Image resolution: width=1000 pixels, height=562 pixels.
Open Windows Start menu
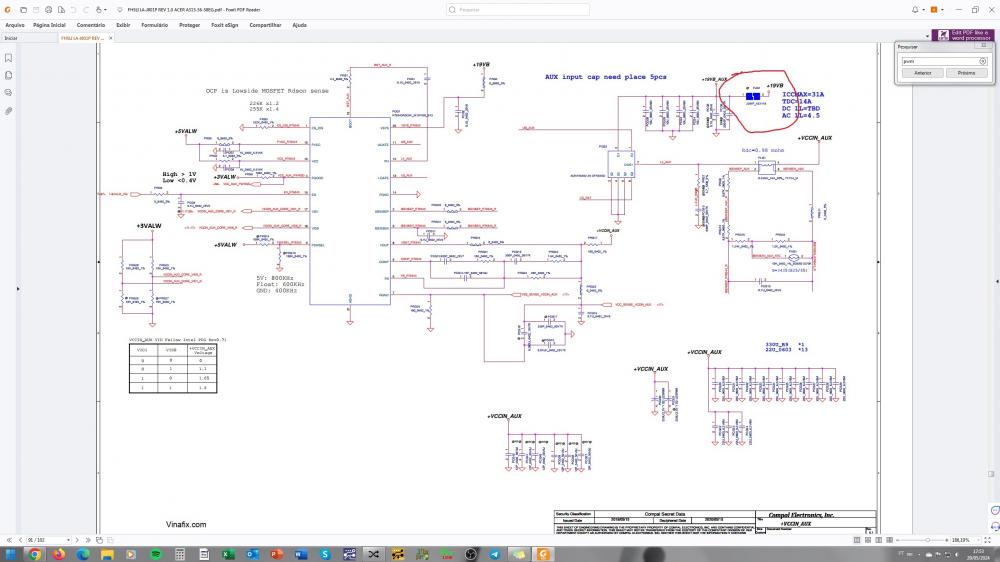click(x=10, y=554)
